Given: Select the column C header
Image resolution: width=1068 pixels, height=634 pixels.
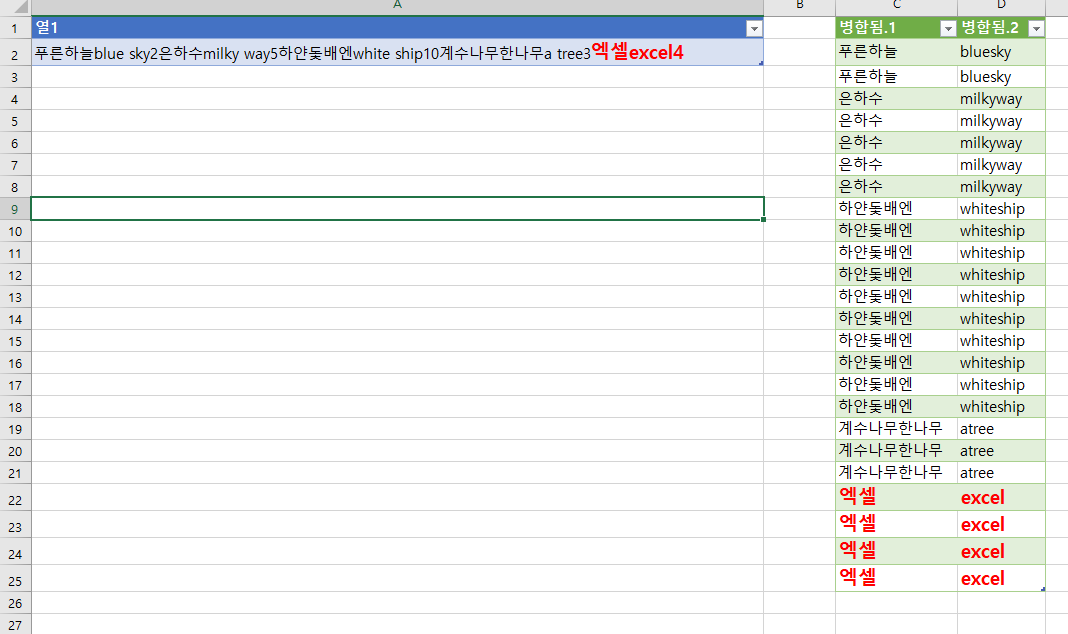Looking at the screenshot, I should point(896,7).
